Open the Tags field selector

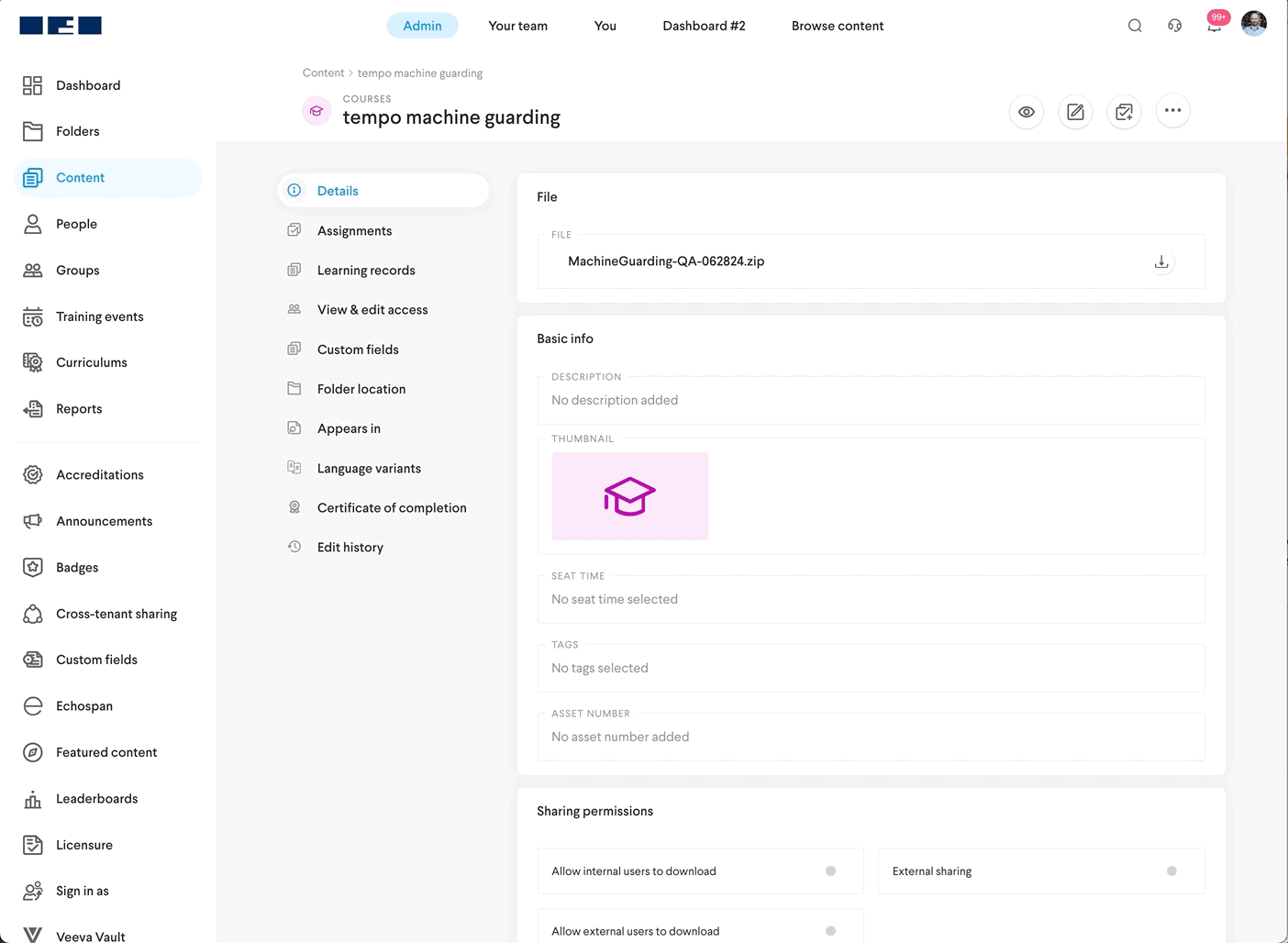(870, 668)
